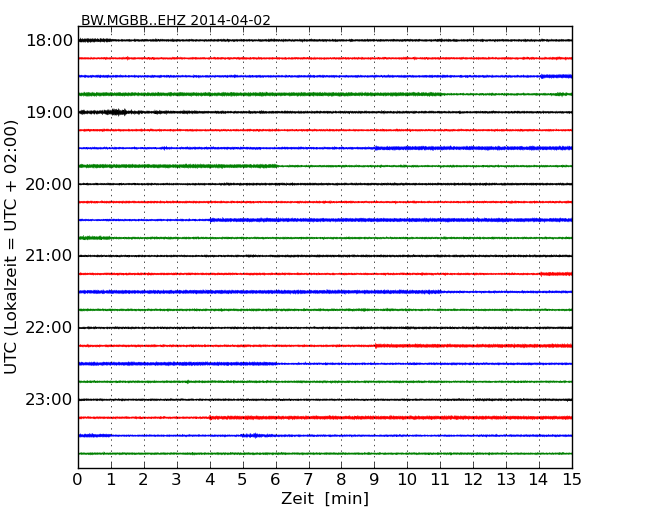The height and width of the screenshot is (520, 650).
Task: Click the plot title BW.MGBB..EHZ 2014-04-02
Action: [175, 20]
